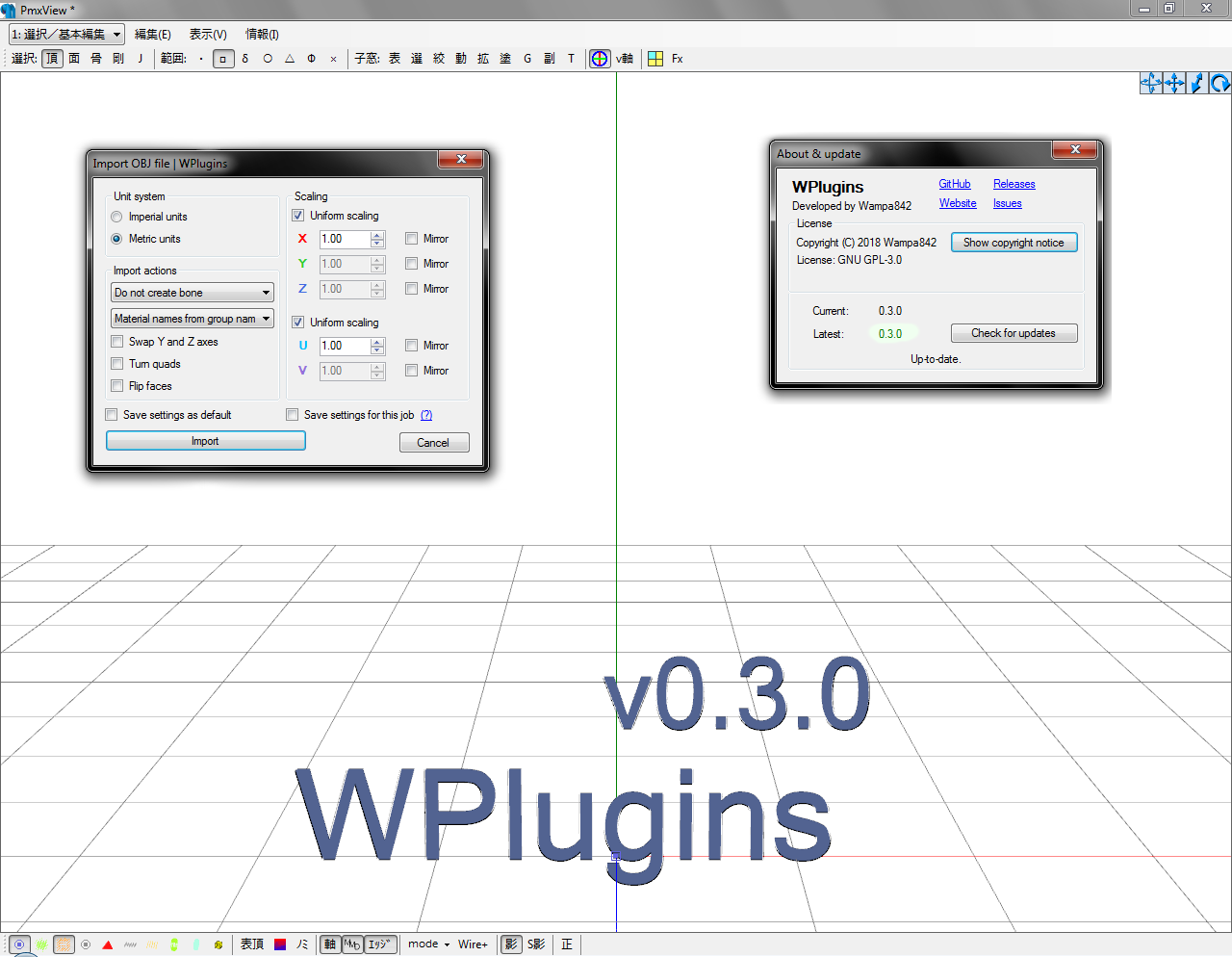Open the 塗 paint sub-window
The width and height of the screenshot is (1232, 957).
point(505,59)
